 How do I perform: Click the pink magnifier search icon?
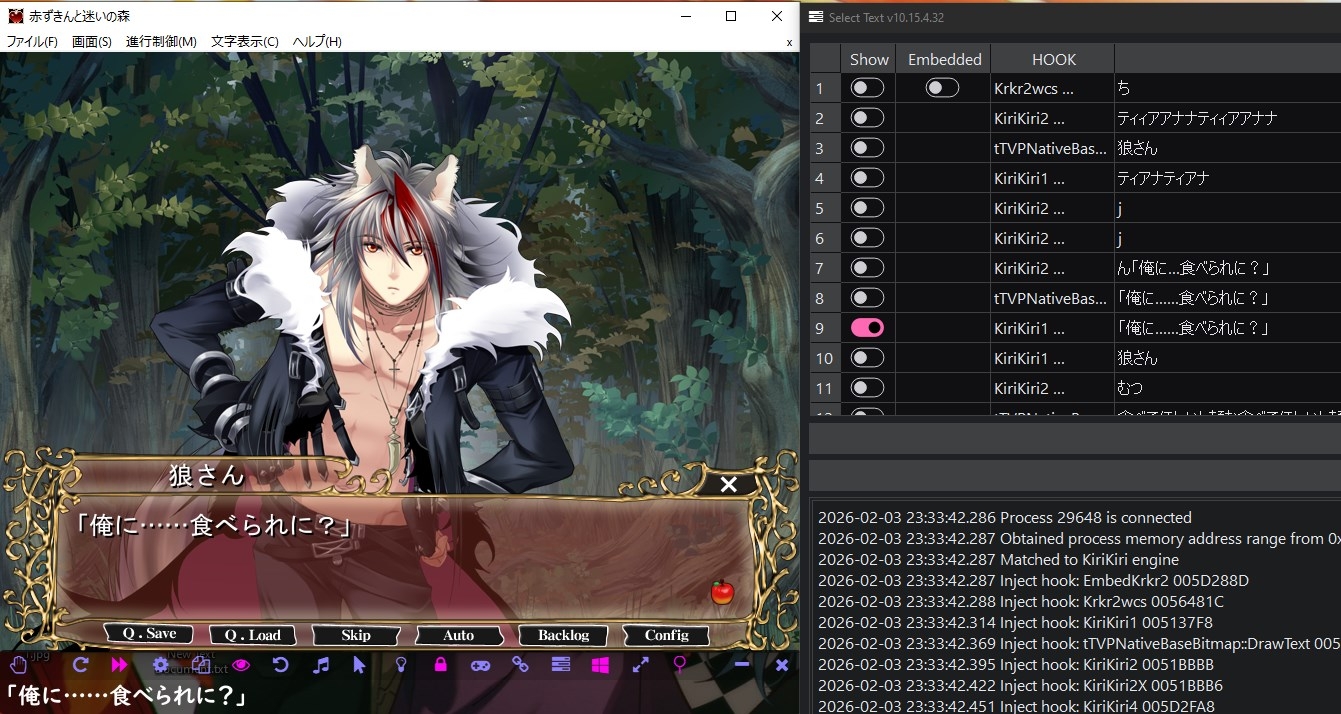click(680, 664)
